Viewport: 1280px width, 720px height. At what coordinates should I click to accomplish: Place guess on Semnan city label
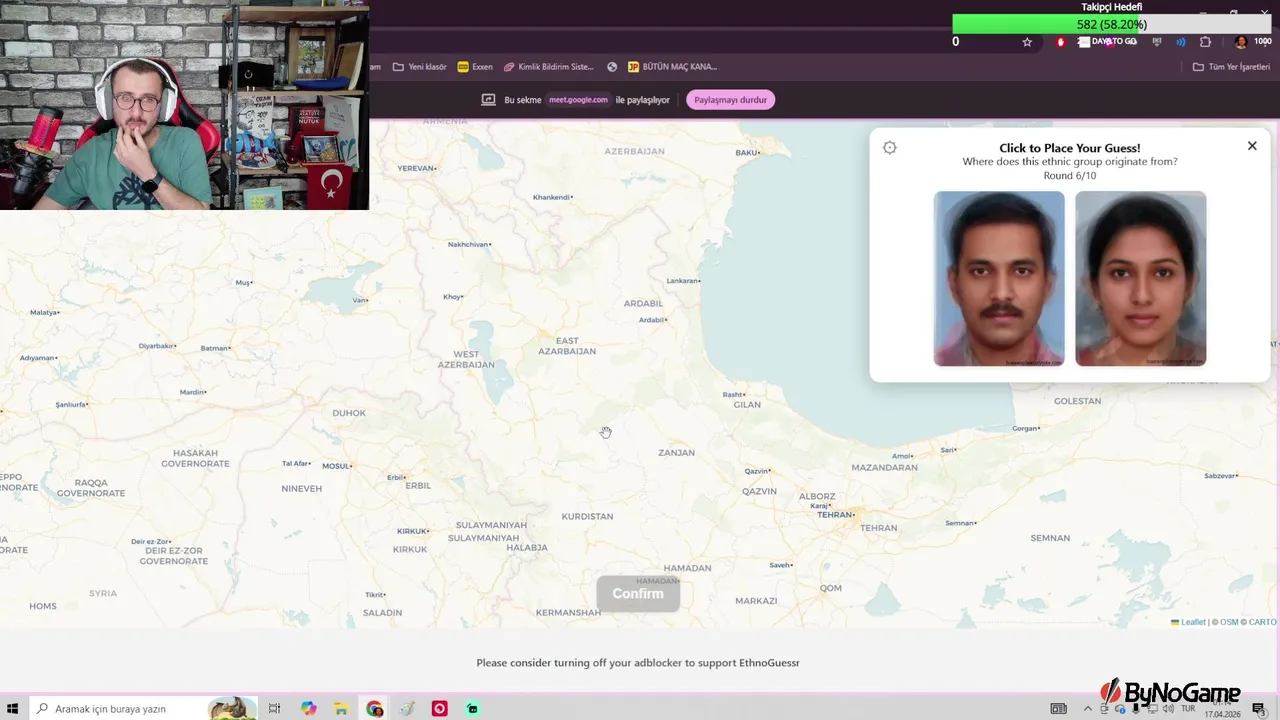coord(961,523)
